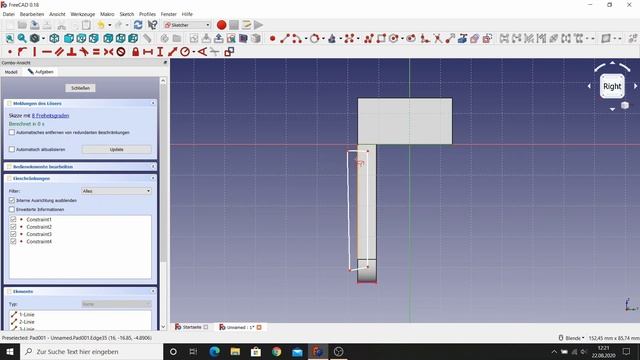Select the isometric view cube icon
The height and width of the screenshot is (360, 640).
[x=54, y=38]
